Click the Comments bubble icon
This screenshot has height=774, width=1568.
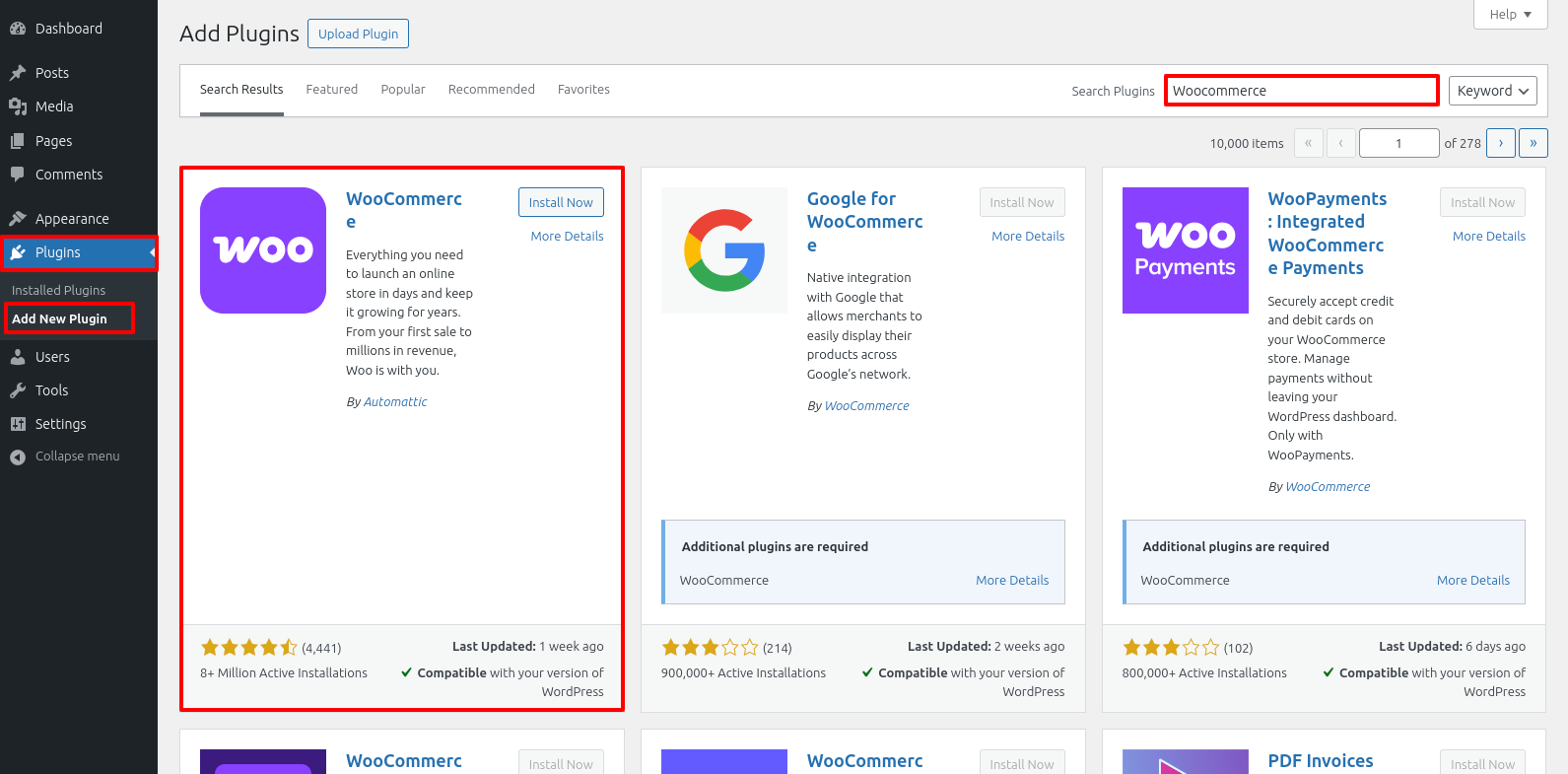(18, 175)
